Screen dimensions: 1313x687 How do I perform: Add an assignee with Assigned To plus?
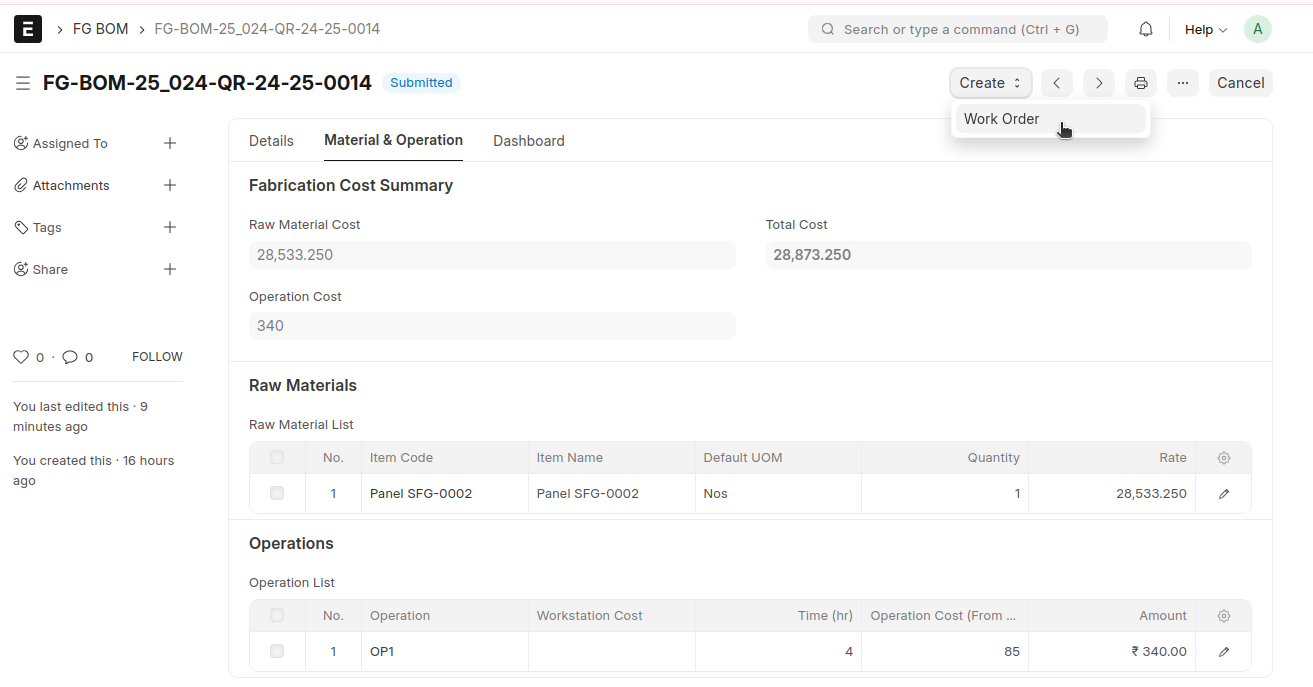click(170, 143)
